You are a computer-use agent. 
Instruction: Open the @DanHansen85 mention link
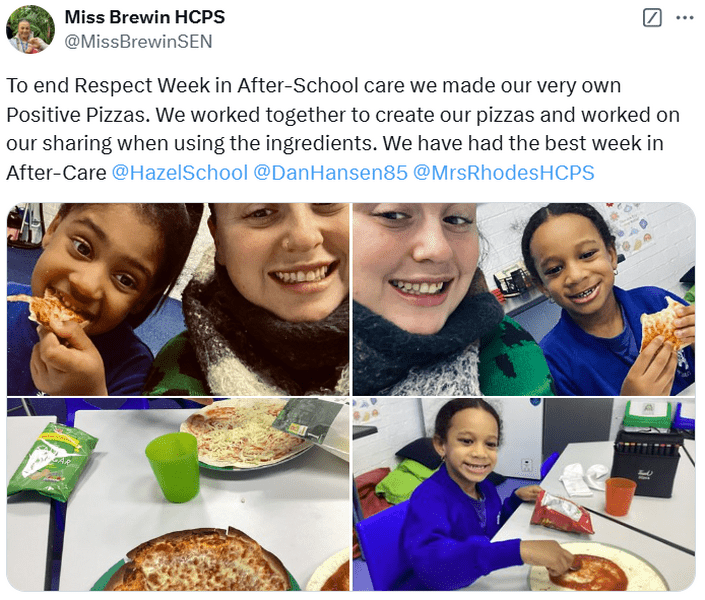[x=330, y=173]
